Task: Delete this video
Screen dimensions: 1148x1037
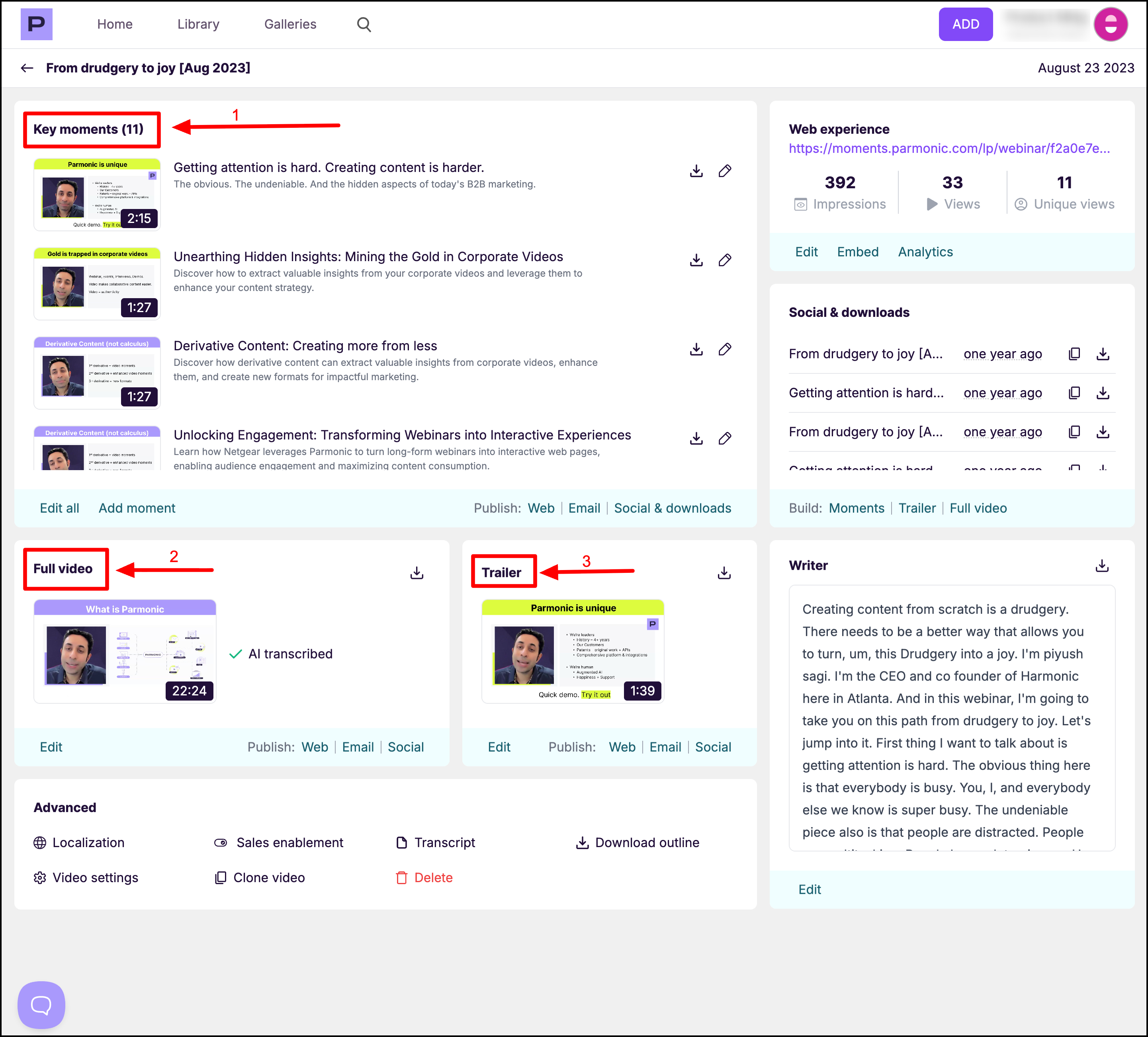Action: 425,878
